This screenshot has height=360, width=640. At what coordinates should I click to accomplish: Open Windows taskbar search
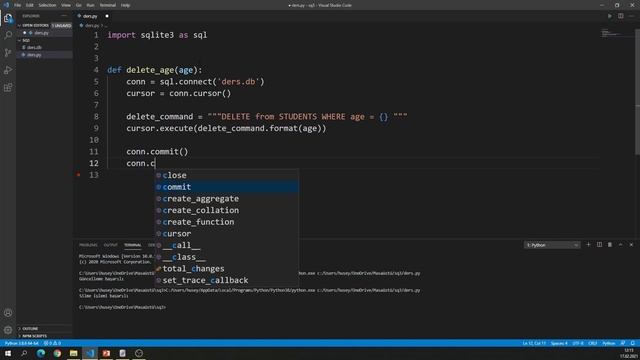[24, 353]
